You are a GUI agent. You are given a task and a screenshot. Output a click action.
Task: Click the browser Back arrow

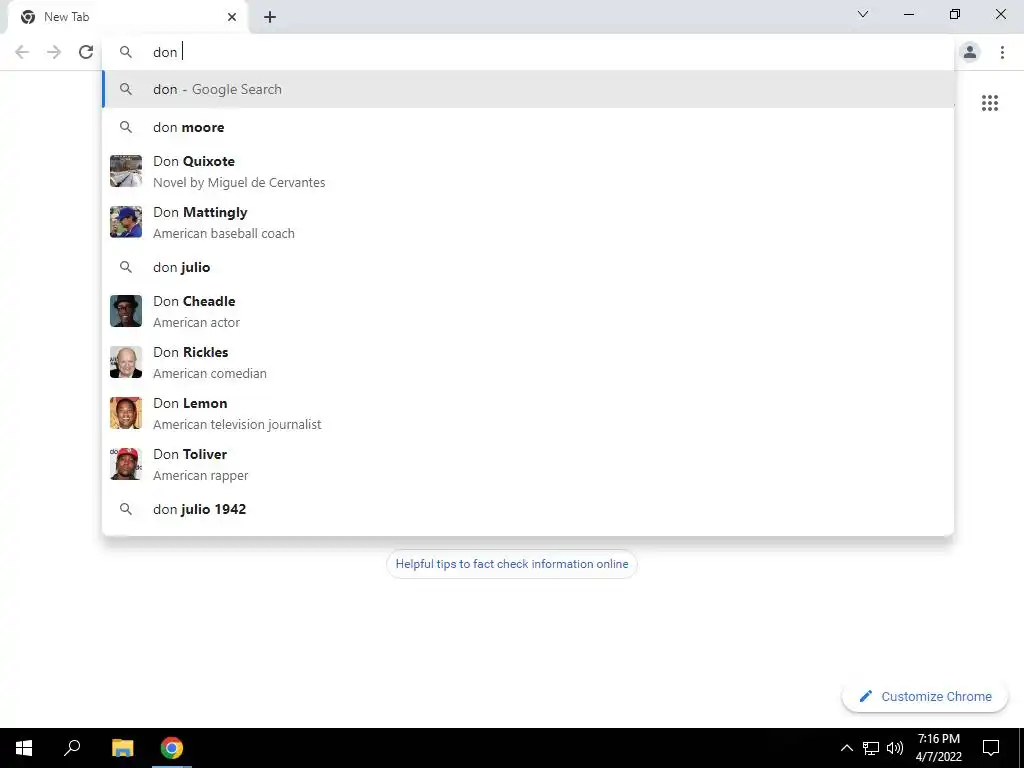point(22,52)
